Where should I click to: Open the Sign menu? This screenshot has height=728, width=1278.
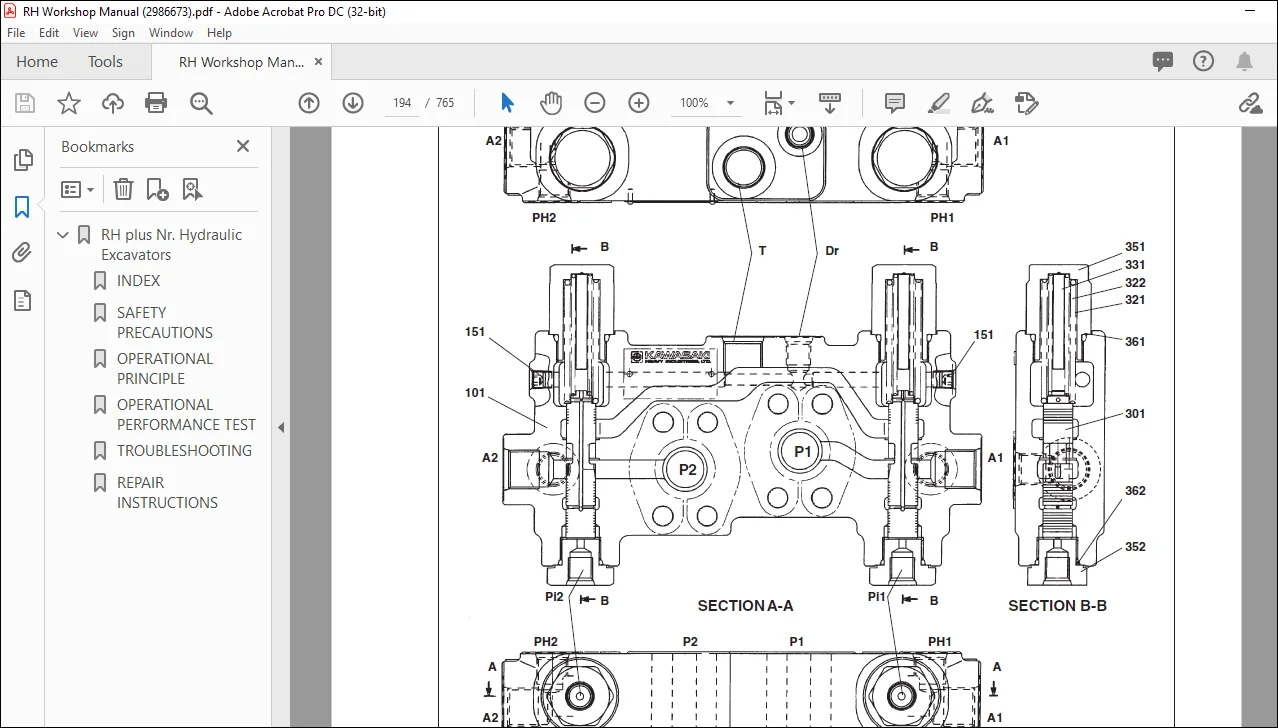[124, 33]
